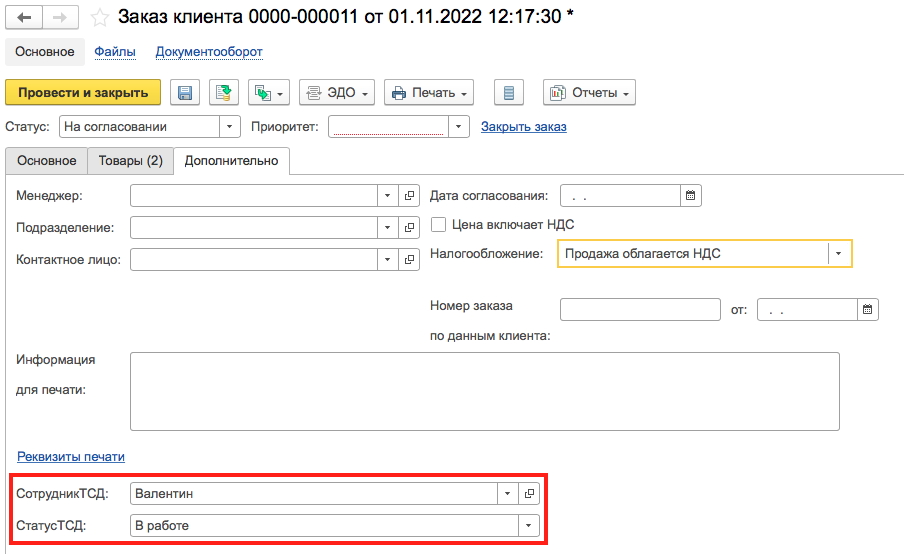The image size is (904, 554).
Task: Click the Приоритет input field
Action: [389, 127]
